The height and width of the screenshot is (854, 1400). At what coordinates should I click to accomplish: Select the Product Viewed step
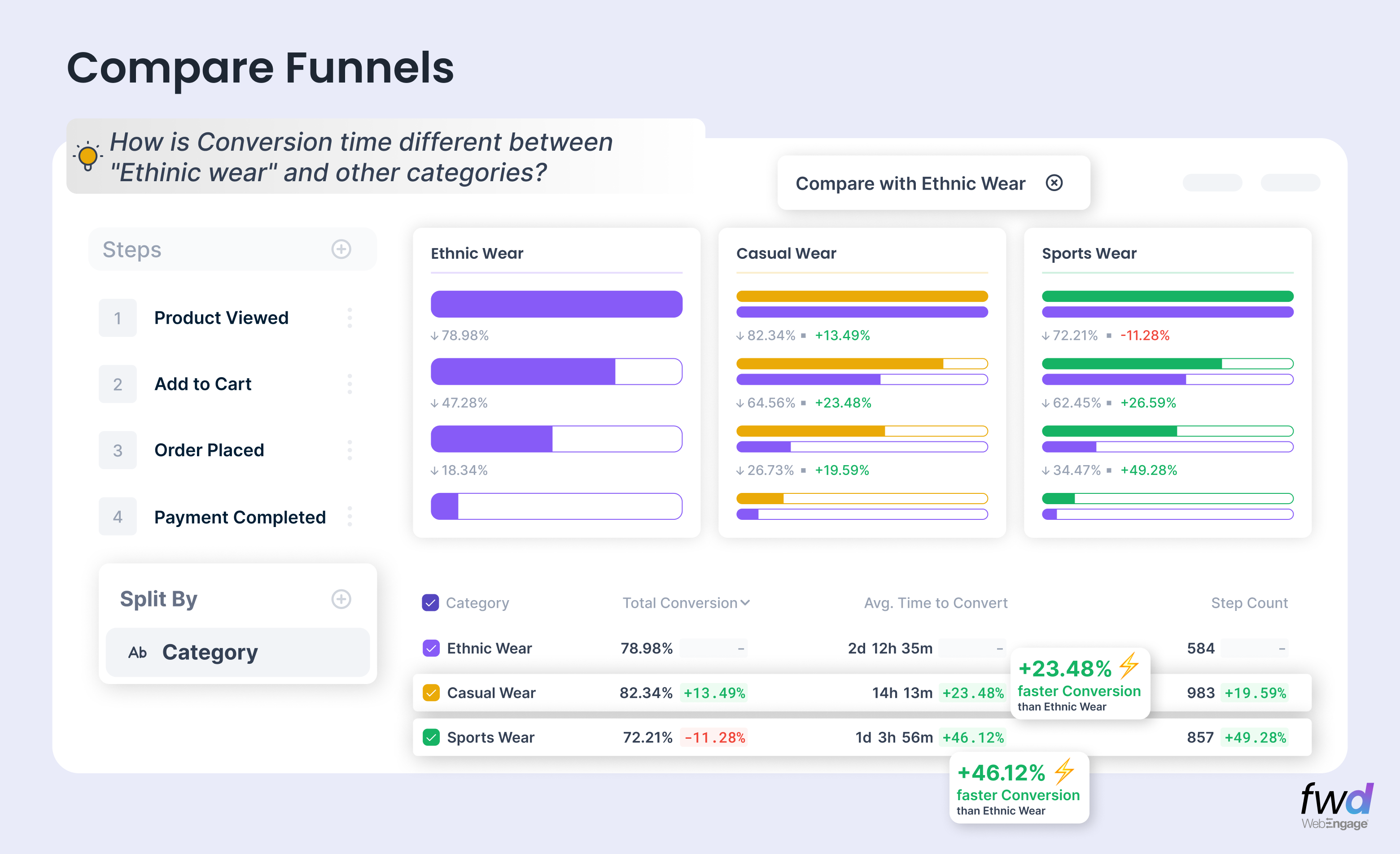tap(221, 318)
